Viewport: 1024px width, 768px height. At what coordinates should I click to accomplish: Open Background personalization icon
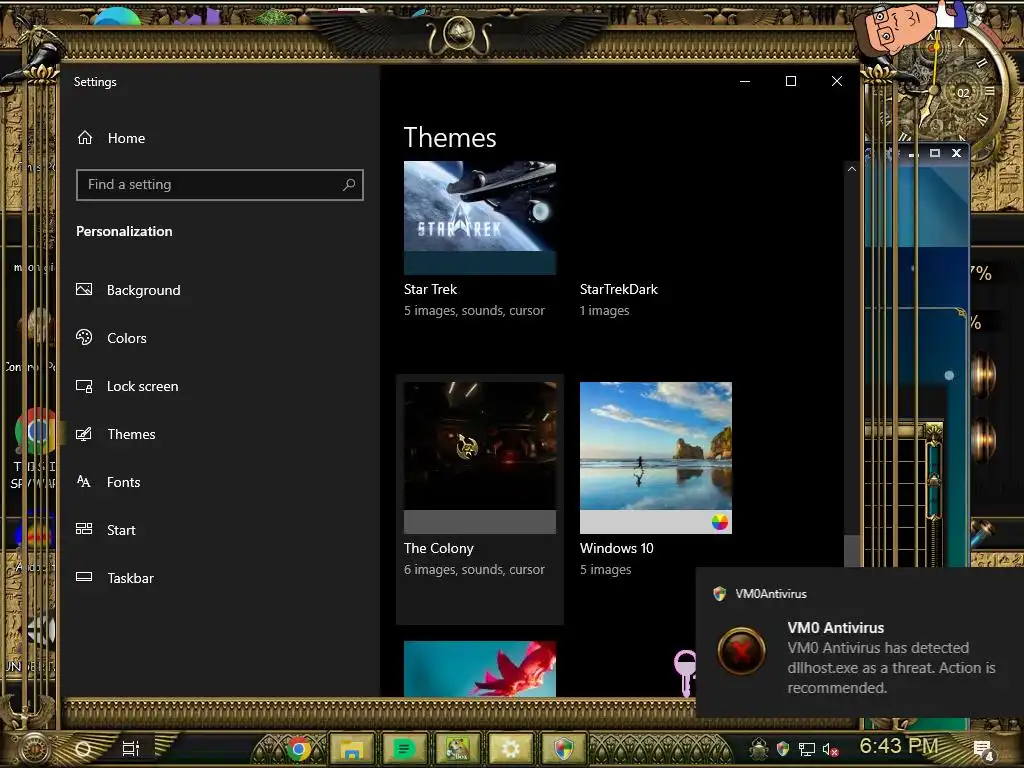[x=84, y=289]
